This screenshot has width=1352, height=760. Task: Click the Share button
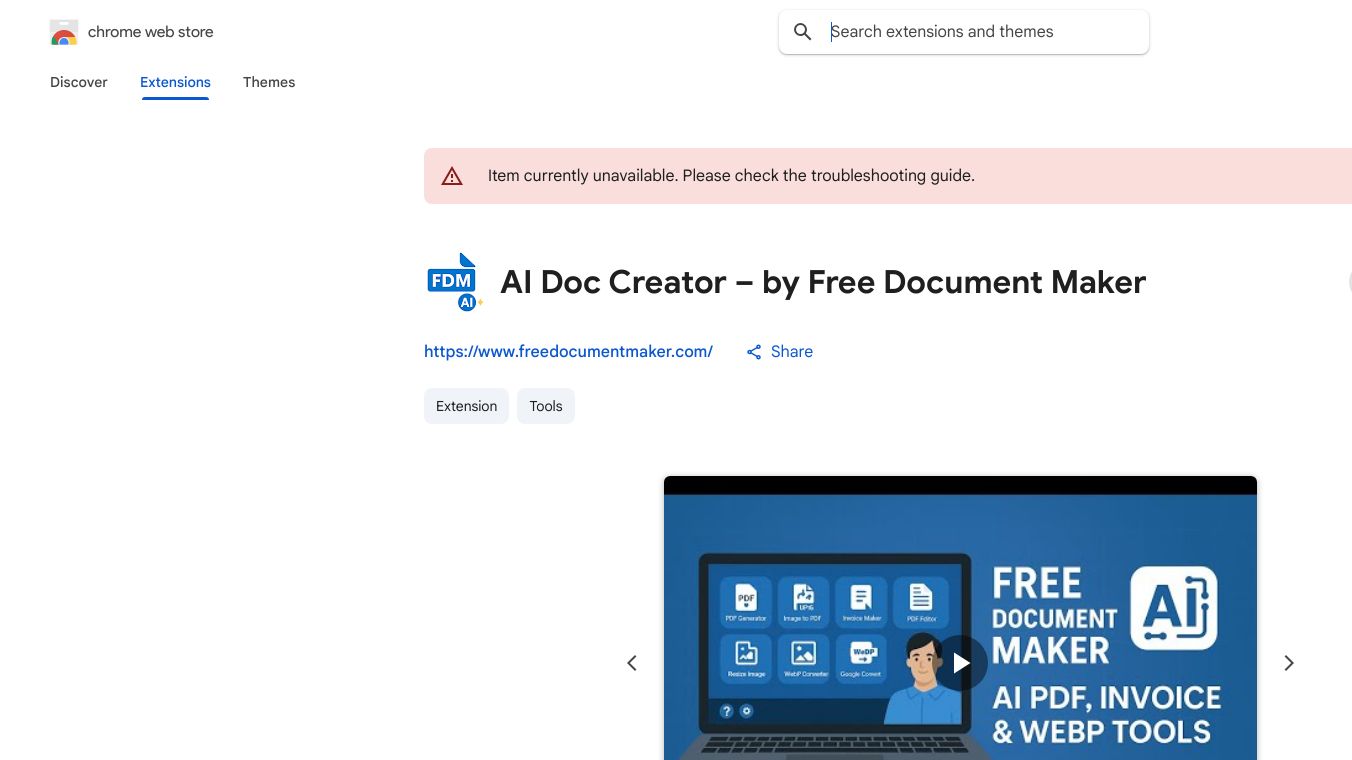pos(779,352)
